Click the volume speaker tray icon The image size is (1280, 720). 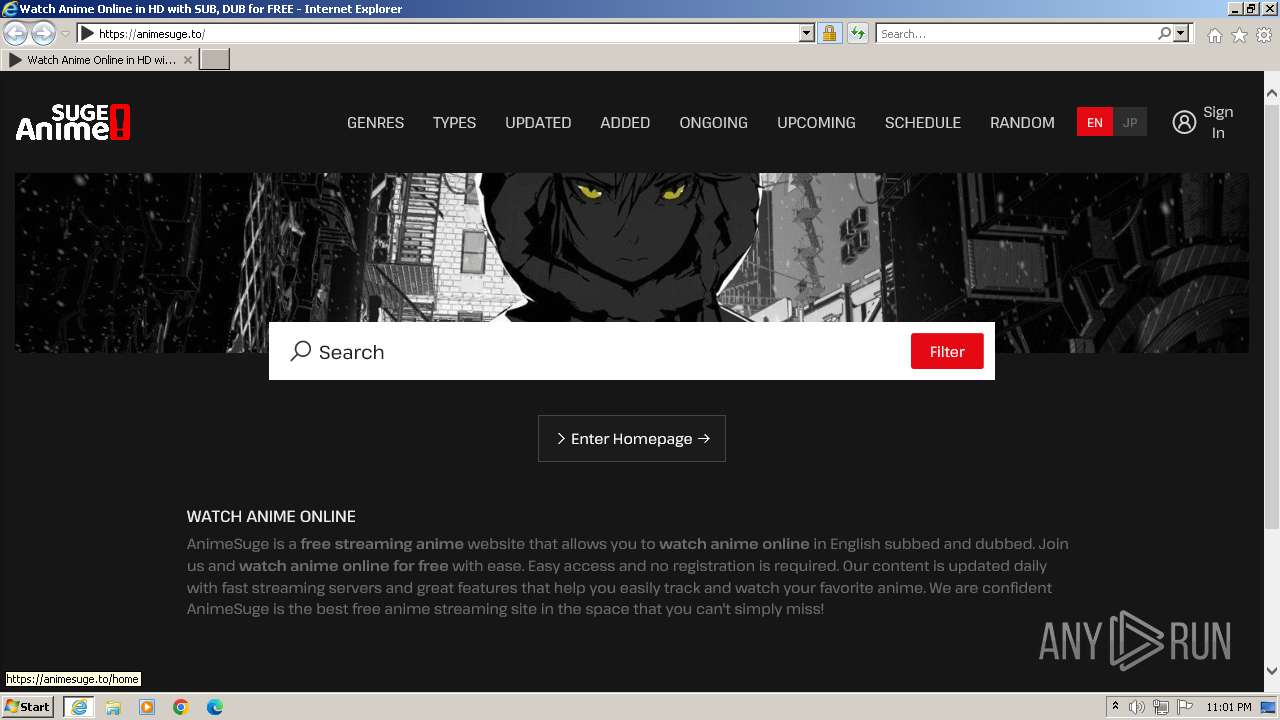1137,707
